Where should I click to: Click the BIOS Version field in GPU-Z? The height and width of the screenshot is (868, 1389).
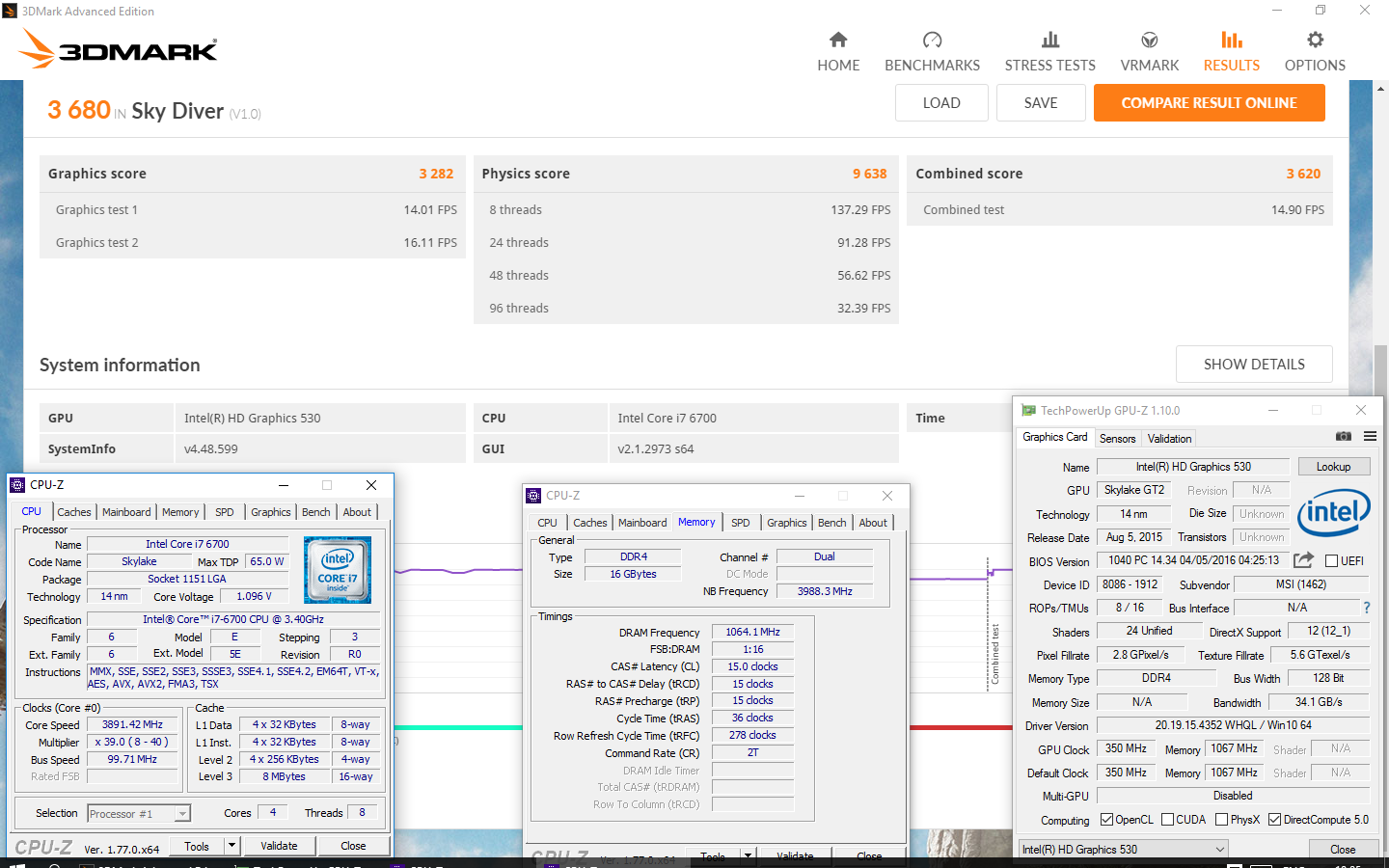pyautogui.click(x=1194, y=560)
